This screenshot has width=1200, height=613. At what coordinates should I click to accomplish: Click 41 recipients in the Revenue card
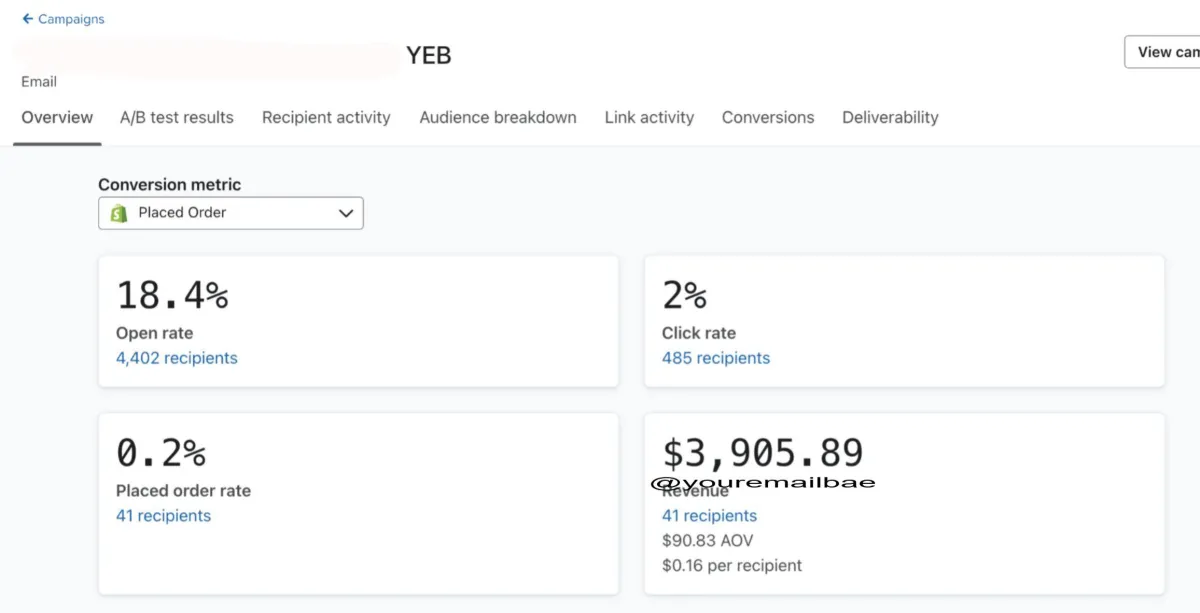coord(709,516)
